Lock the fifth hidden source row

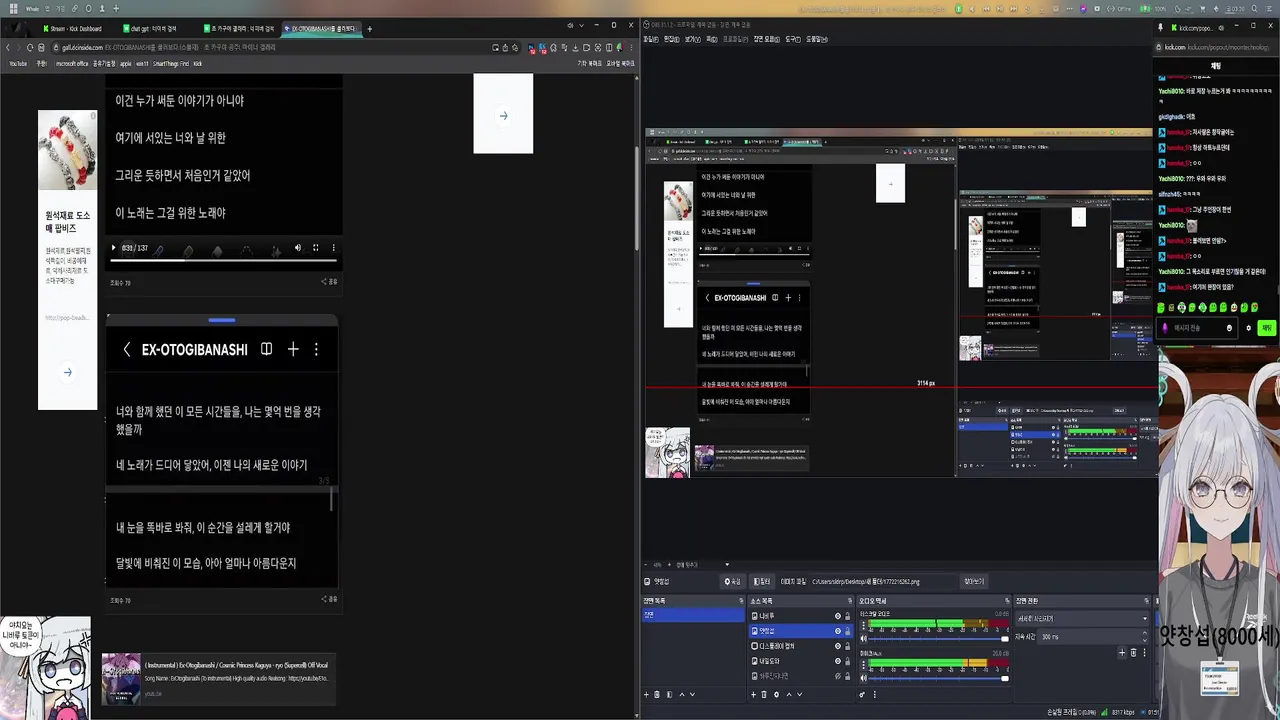848,676
